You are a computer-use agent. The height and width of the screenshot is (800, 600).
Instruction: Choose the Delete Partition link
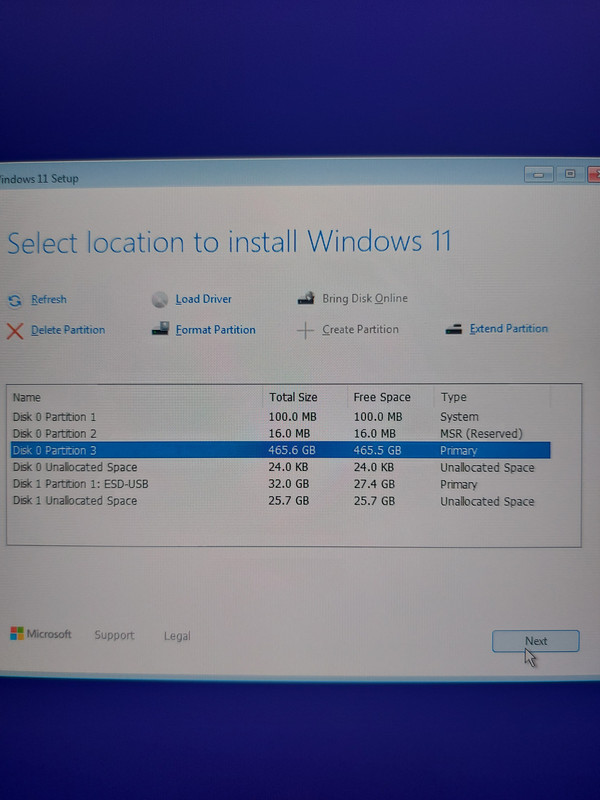click(68, 330)
